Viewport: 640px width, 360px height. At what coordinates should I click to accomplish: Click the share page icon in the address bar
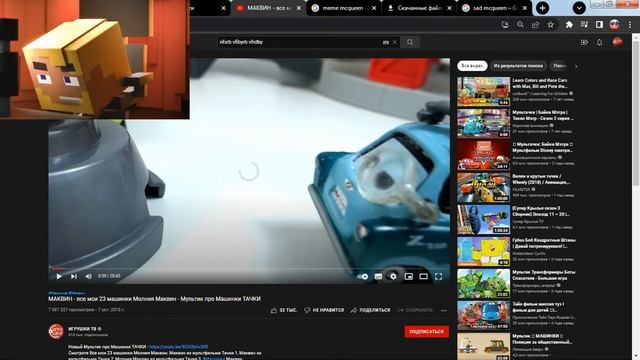point(535,24)
